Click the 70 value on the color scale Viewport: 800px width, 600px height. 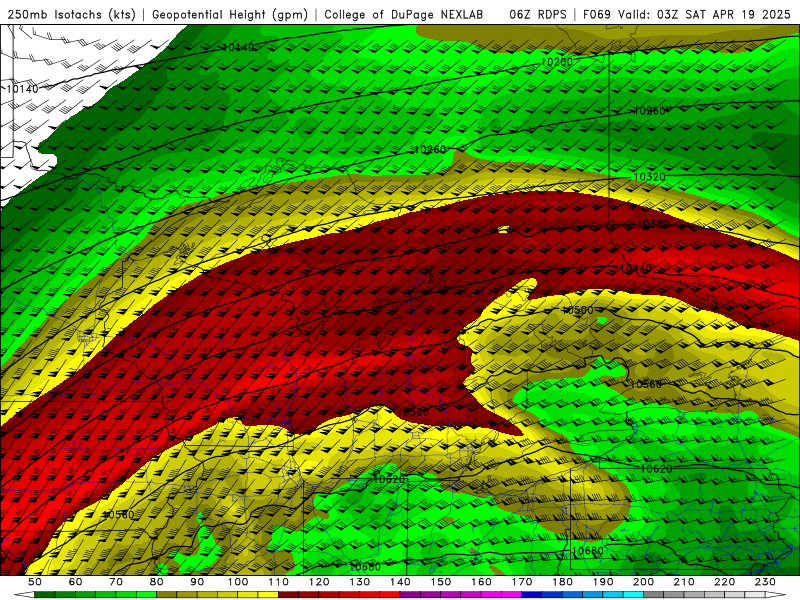tap(116, 582)
